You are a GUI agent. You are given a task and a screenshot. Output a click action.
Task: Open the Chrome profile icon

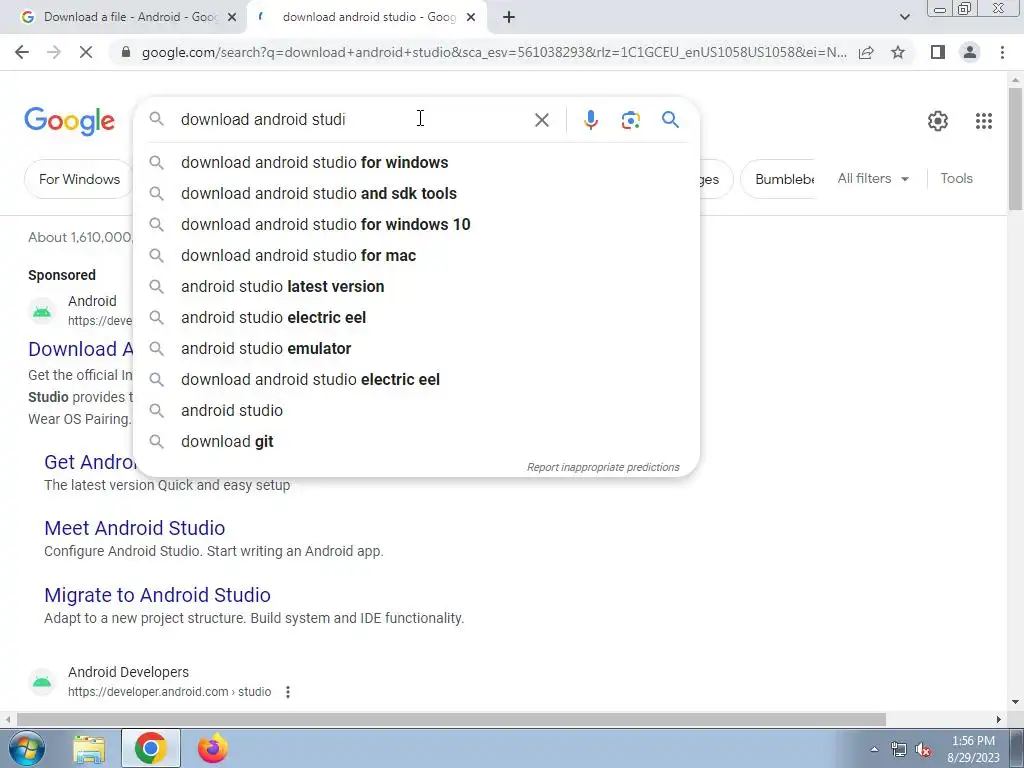click(970, 52)
